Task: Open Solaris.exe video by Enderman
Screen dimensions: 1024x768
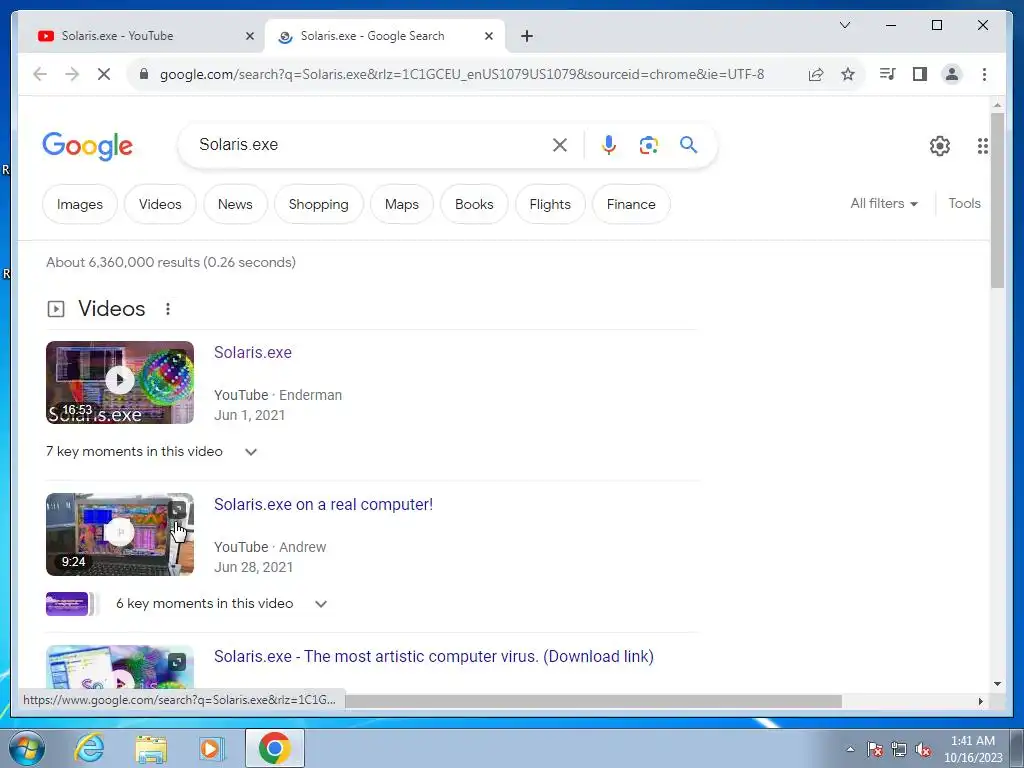Action: point(253,353)
